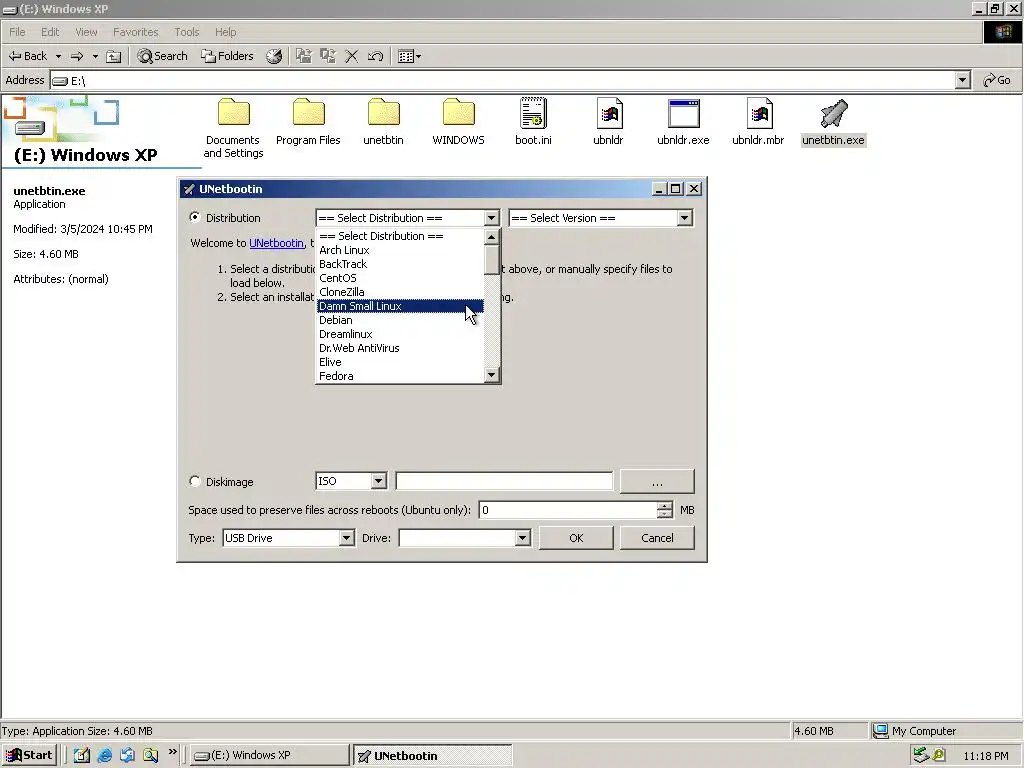Click distribution list scroll up arrow
The image size is (1024, 768).
point(492,236)
